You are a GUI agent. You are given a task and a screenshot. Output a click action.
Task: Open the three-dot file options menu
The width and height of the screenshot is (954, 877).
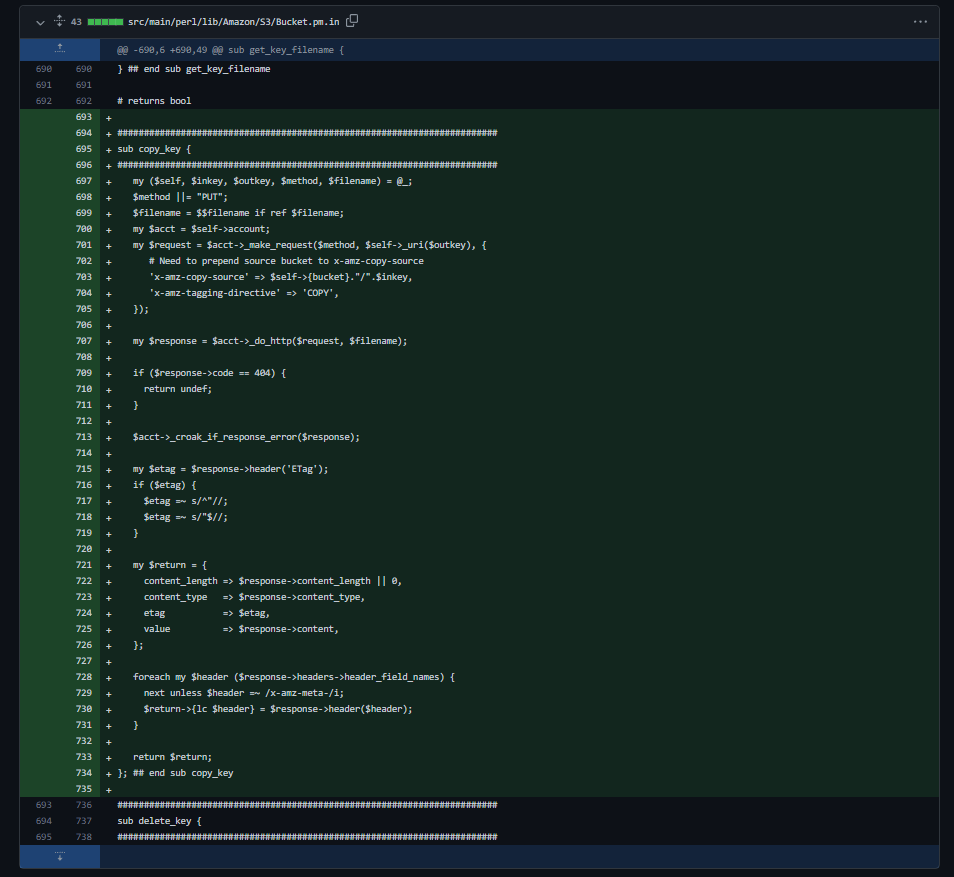[x=919, y=21]
